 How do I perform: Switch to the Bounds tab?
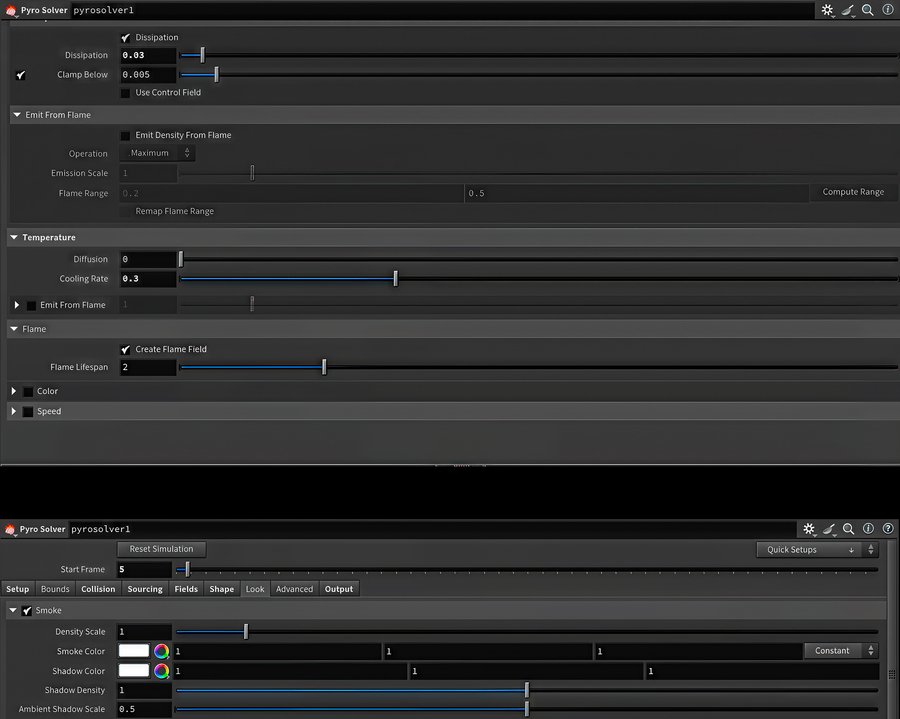point(55,589)
